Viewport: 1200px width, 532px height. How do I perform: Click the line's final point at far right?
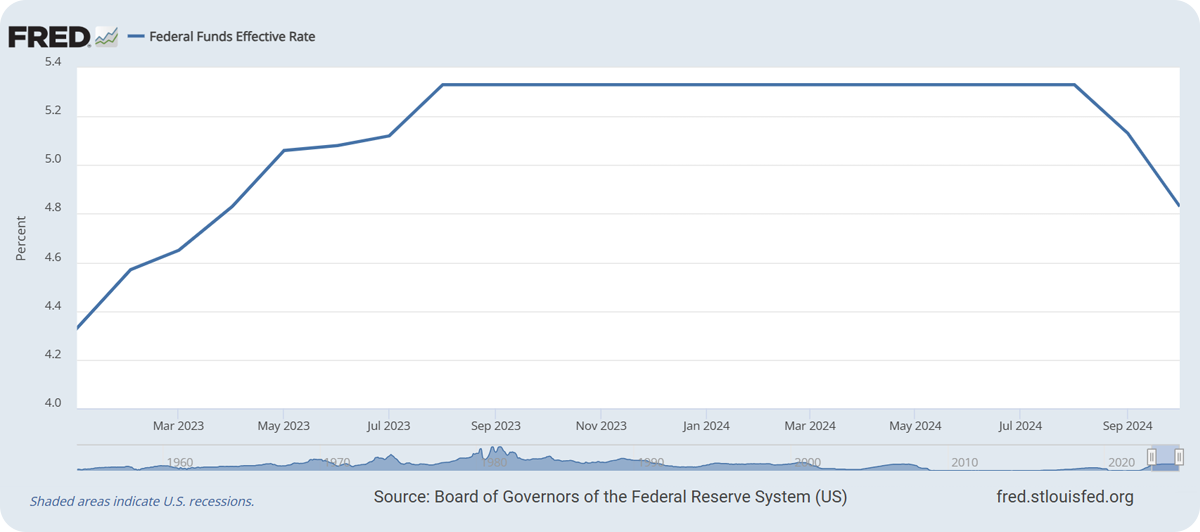coord(1180,206)
